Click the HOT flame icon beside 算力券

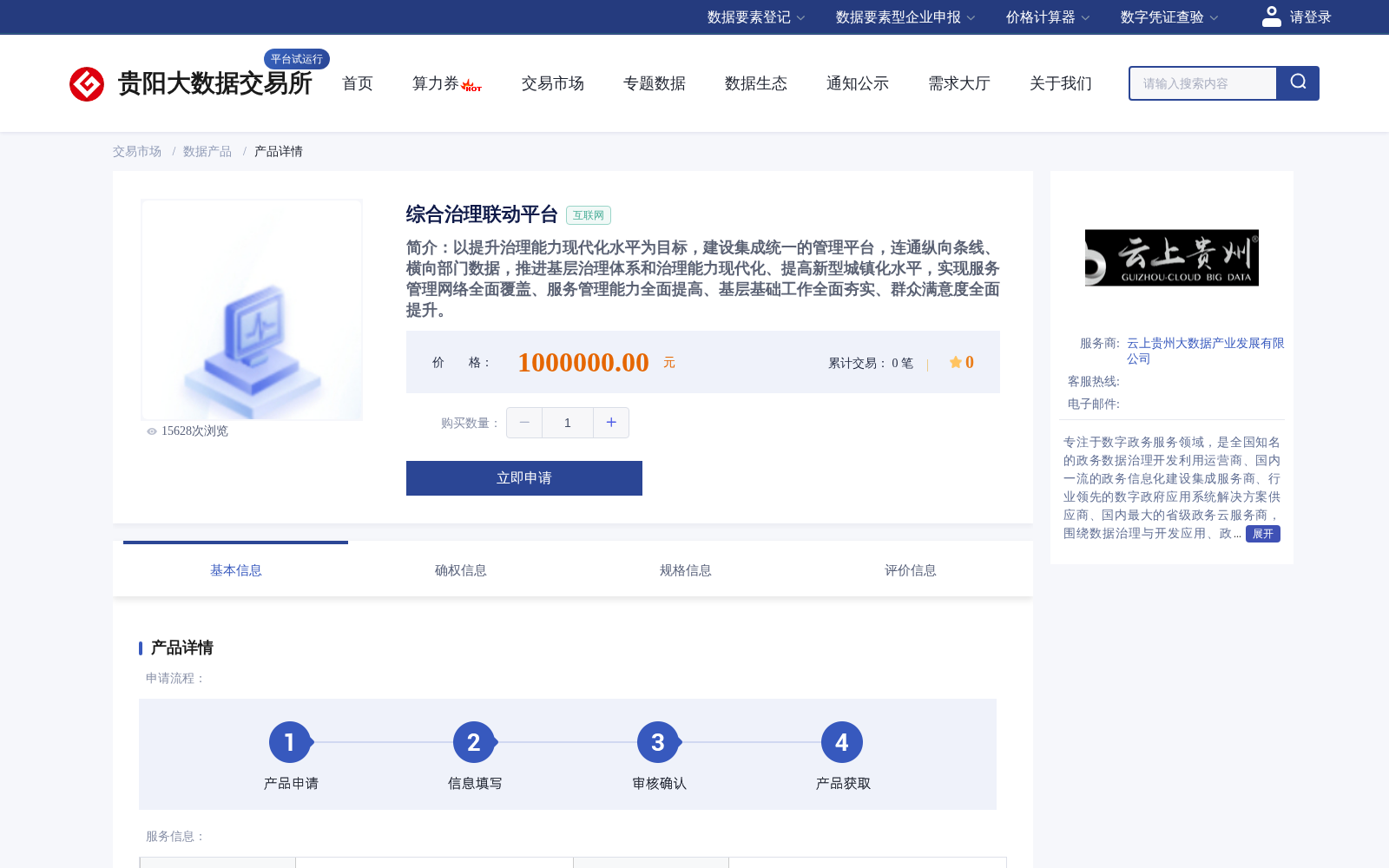click(x=471, y=85)
